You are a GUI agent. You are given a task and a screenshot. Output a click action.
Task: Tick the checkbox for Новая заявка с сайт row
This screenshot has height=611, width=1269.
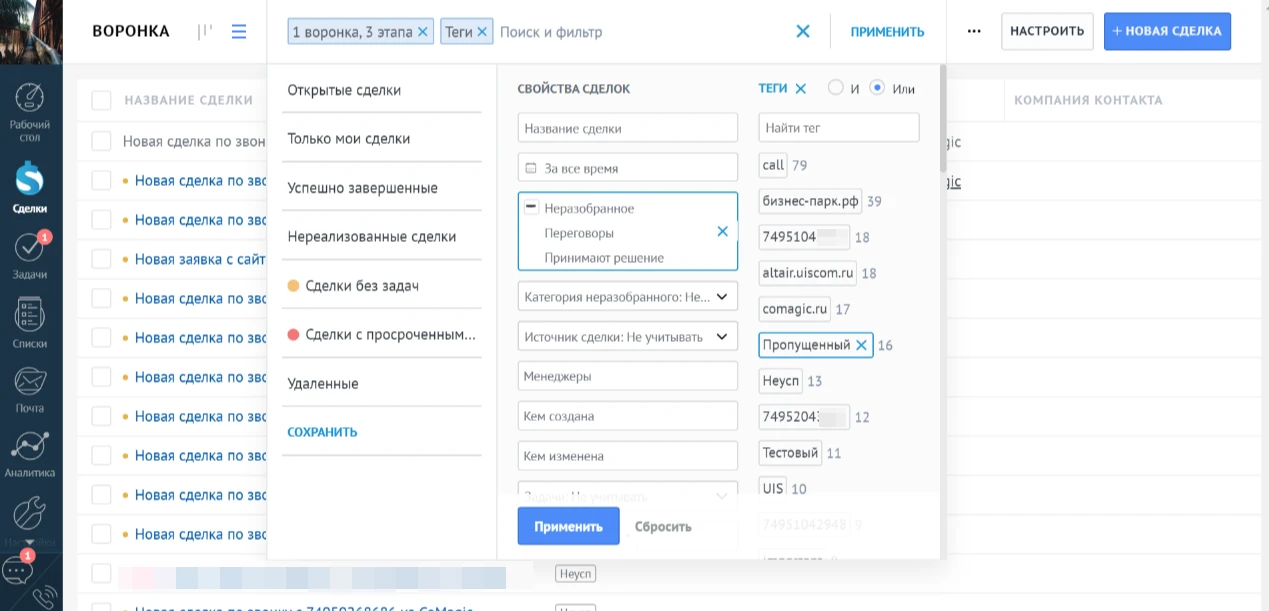coord(101,259)
